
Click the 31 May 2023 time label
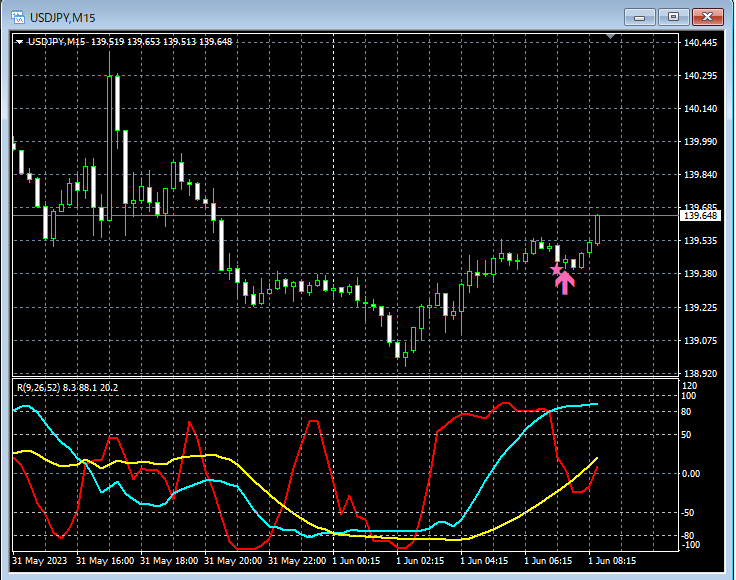pos(40,561)
